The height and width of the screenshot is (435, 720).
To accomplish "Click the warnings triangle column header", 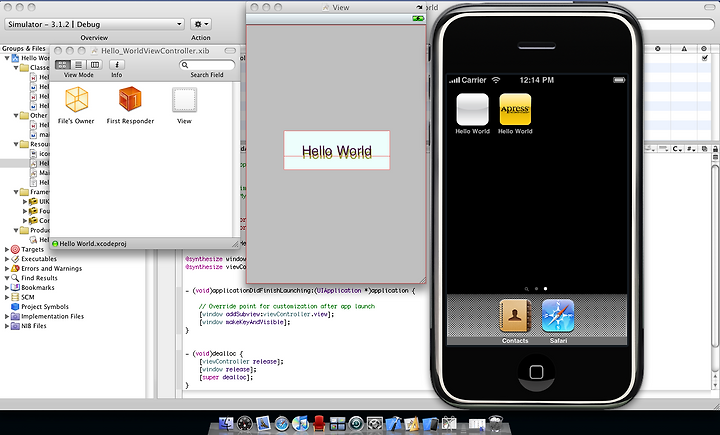I will 684,49.
